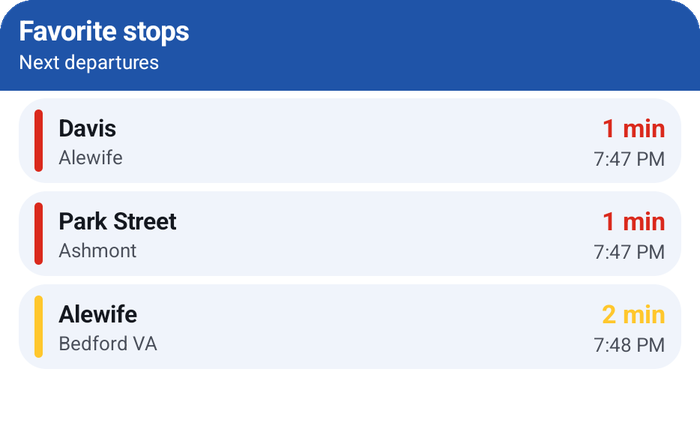The image size is (700, 432).
Task: Click the 7:48 PM departure time
Action: coord(629,345)
